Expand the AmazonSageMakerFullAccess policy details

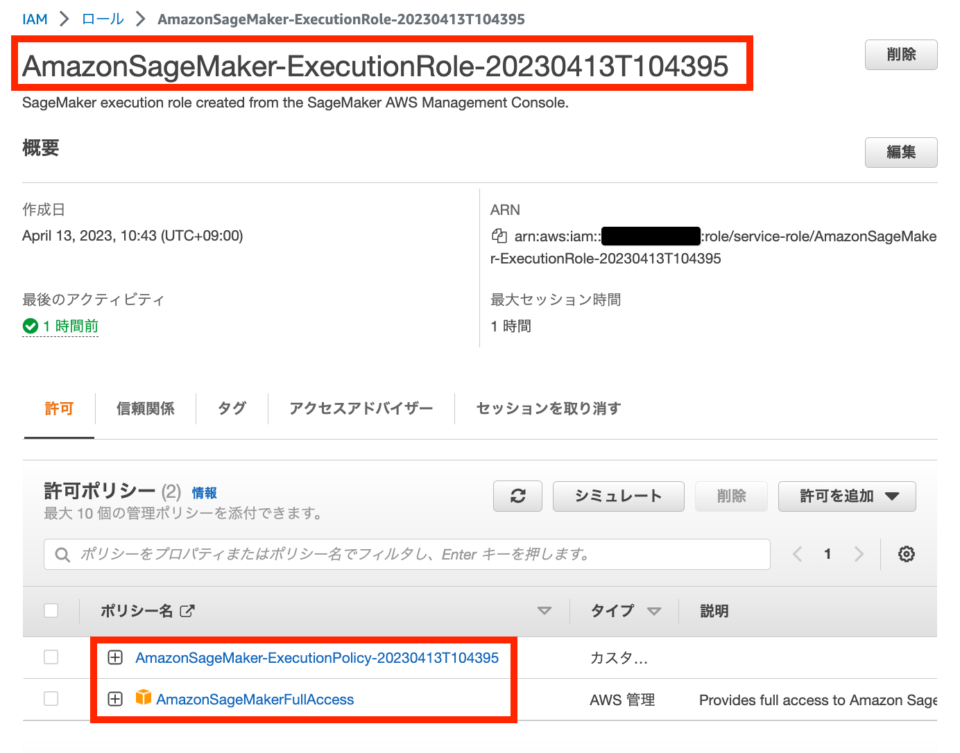point(115,699)
